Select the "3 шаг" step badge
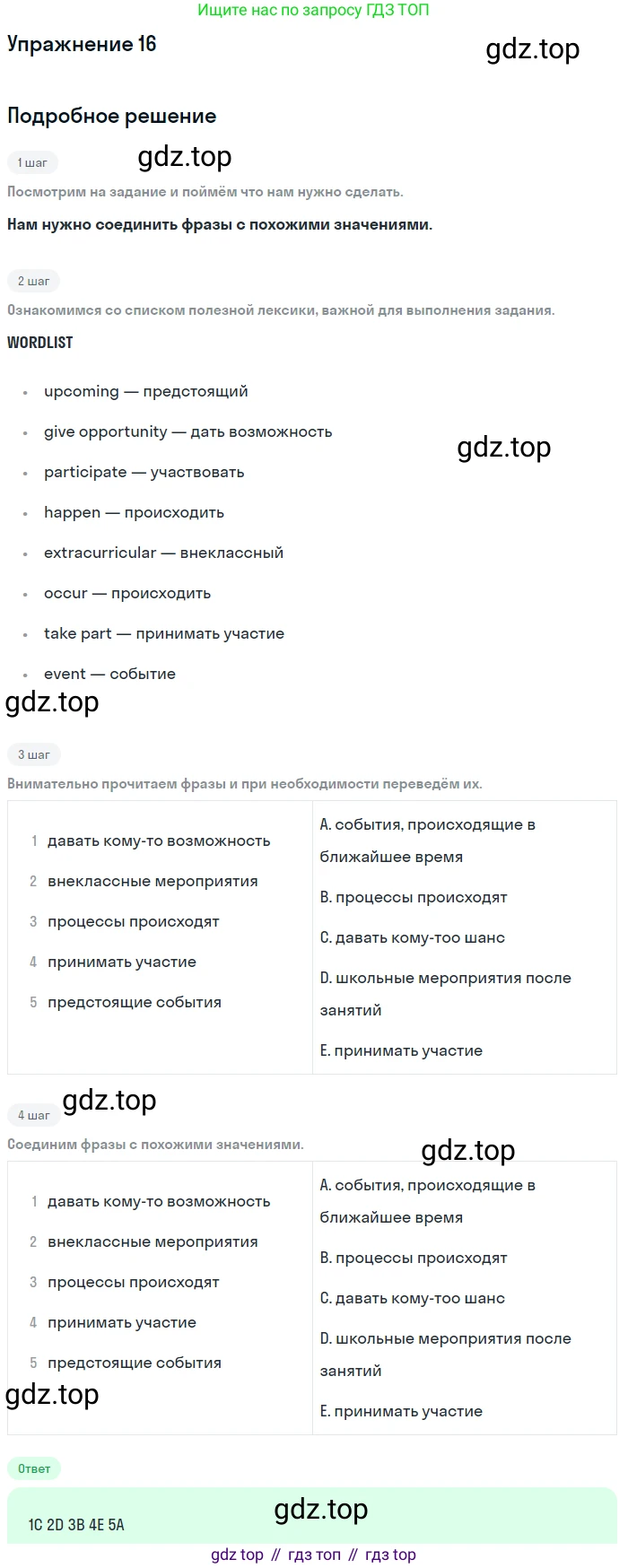The width and height of the screenshot is (628, 1568). pyautogui.click(x=33, y=754)
